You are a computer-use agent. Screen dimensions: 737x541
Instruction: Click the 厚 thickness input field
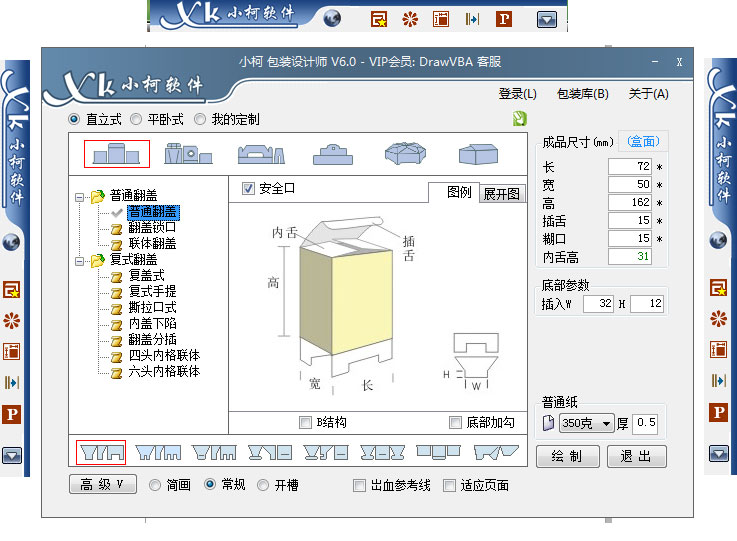click(645, 423)
